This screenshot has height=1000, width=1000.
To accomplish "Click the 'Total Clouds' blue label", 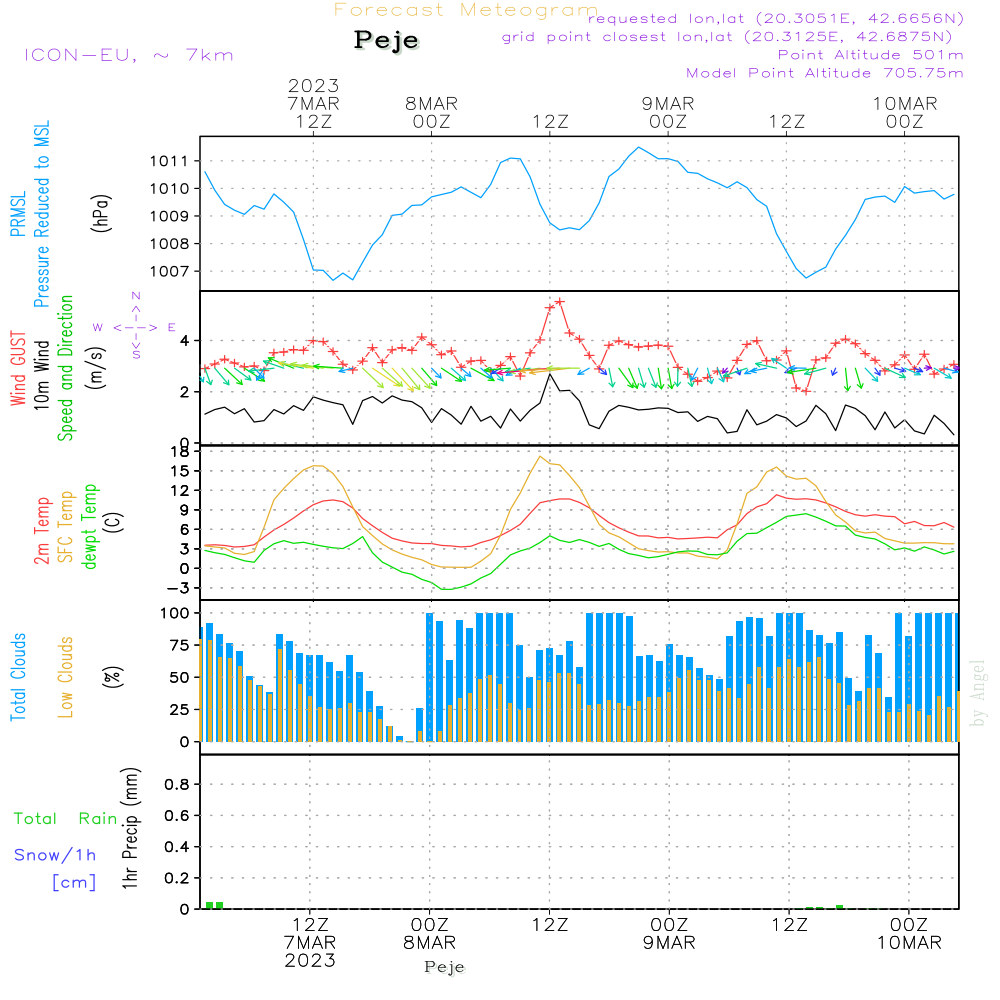I will click(x=18, y=677).
